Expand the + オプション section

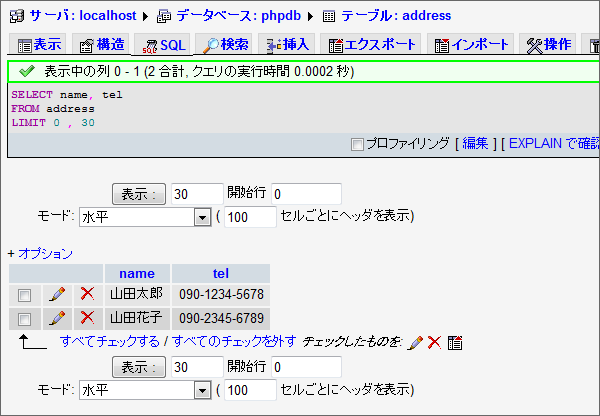pyautogui.click(x=40, y=253)
